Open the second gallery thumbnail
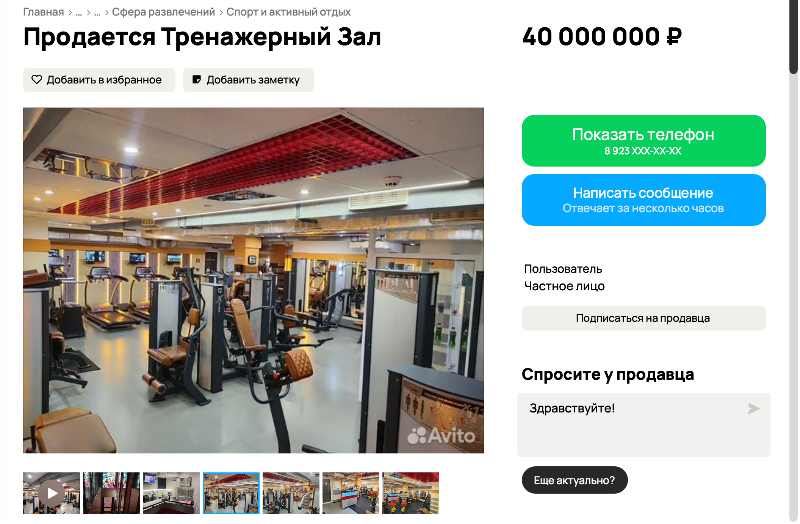Viewport: 800px width, 524px height. [x=111, y=493]
